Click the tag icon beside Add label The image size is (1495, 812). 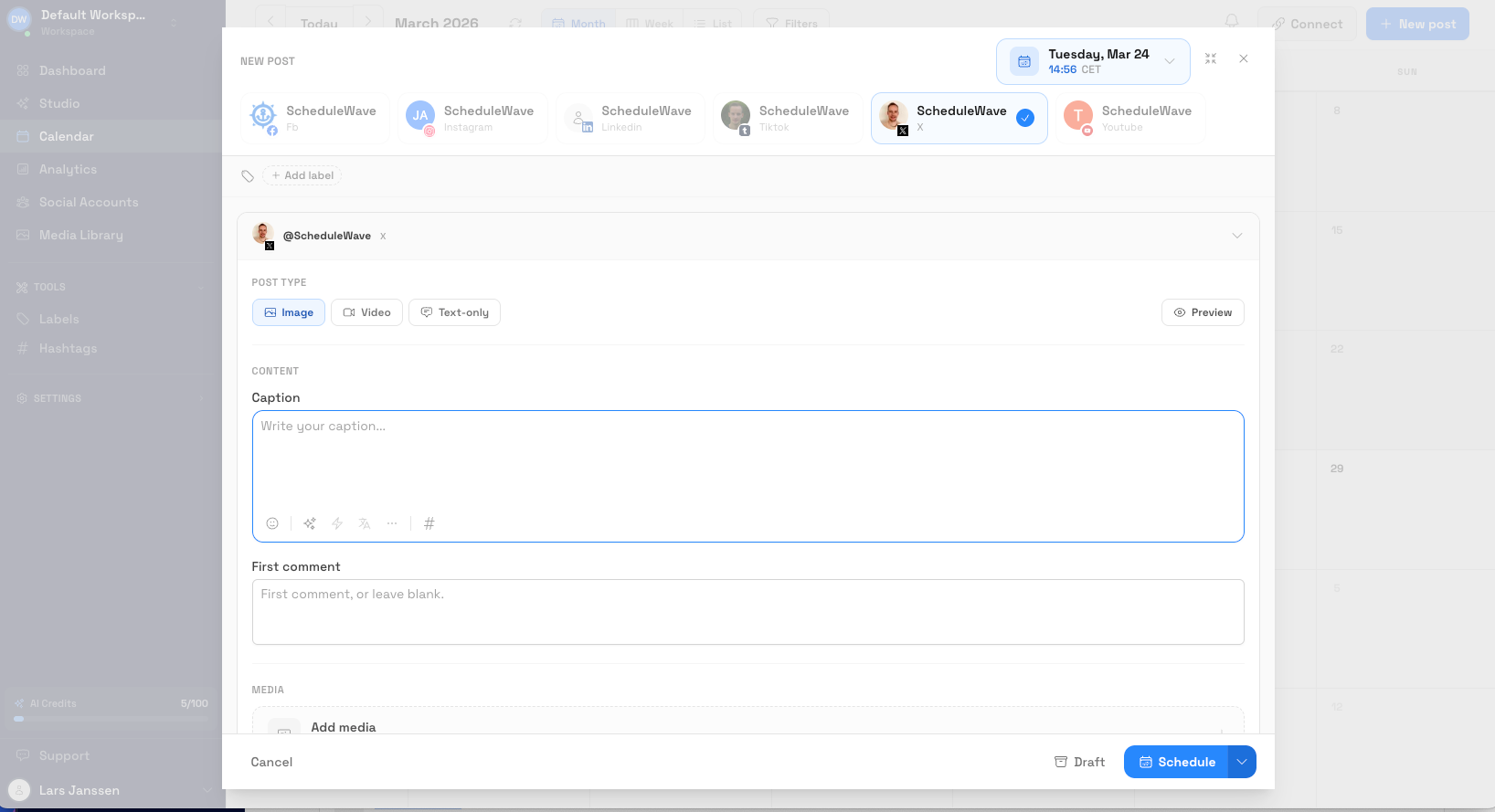point(248,176)
